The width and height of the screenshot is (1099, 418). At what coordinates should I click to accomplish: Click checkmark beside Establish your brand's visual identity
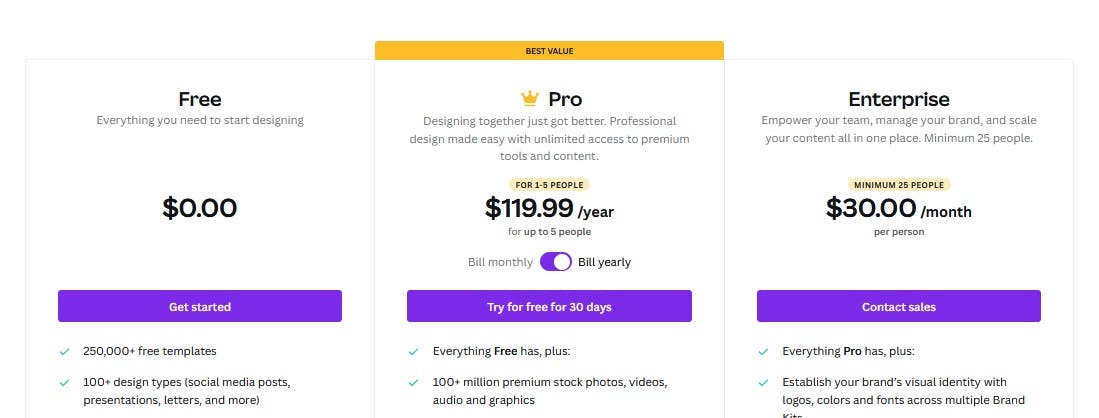pyautogui.click(x=763, y=383)
